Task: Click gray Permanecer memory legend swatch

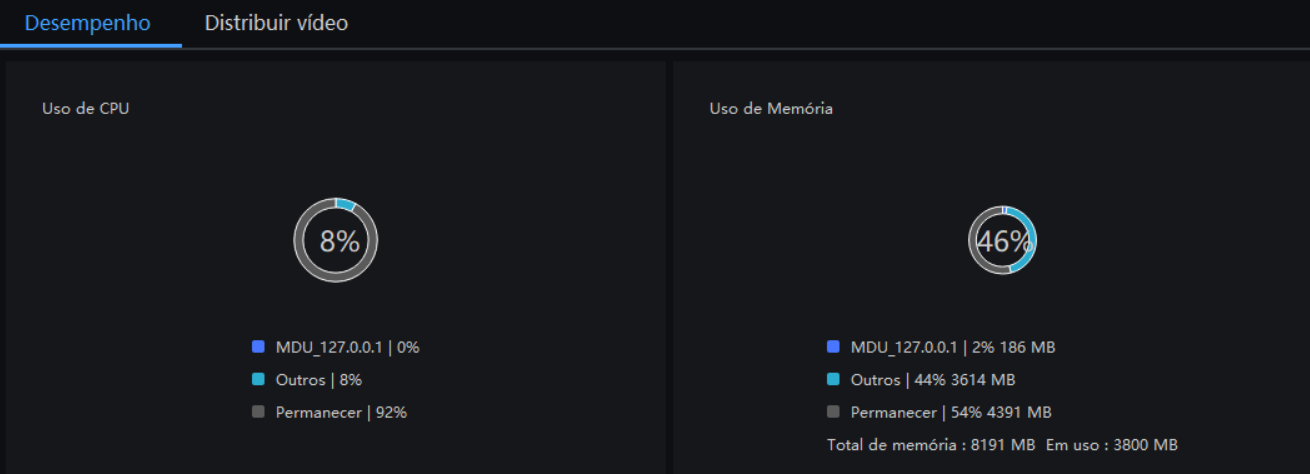Action: (x=833, y=412)
